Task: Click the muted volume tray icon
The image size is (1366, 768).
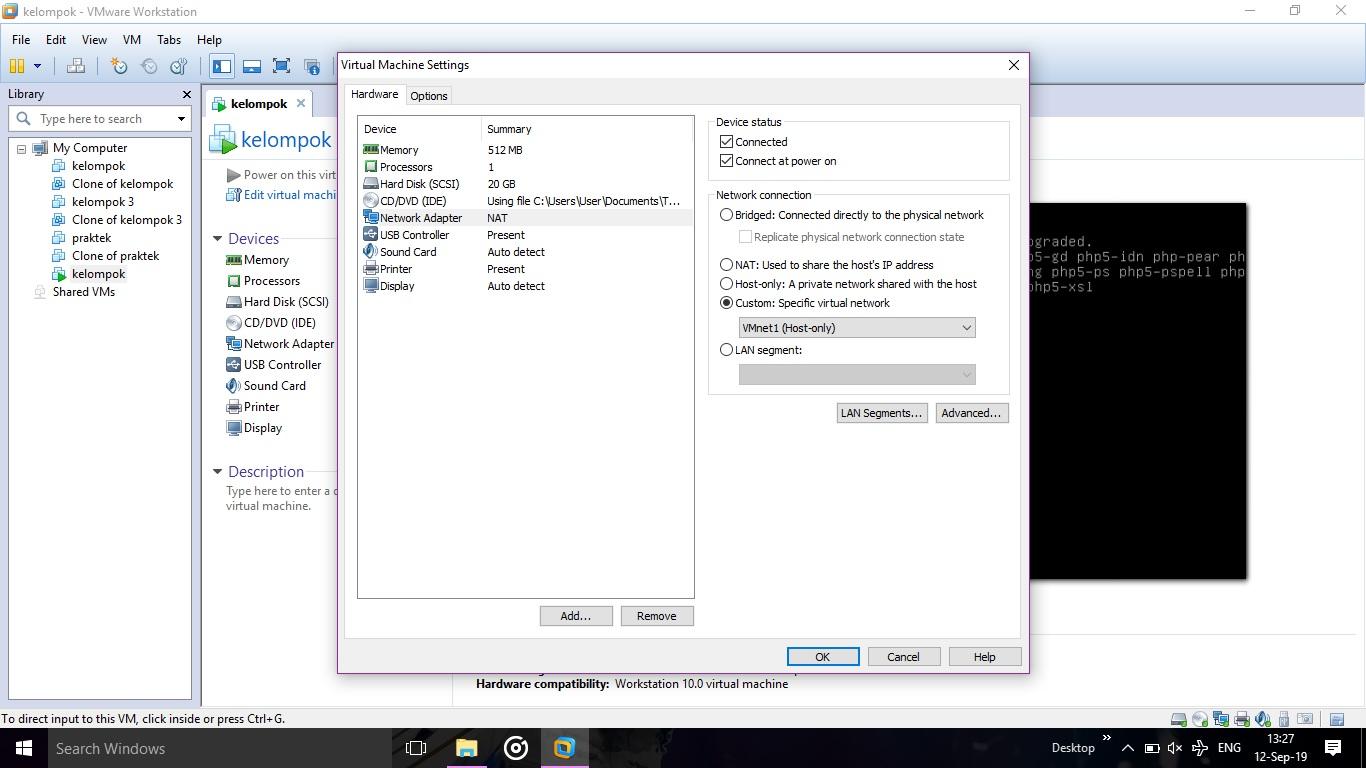Action: 1175,748
